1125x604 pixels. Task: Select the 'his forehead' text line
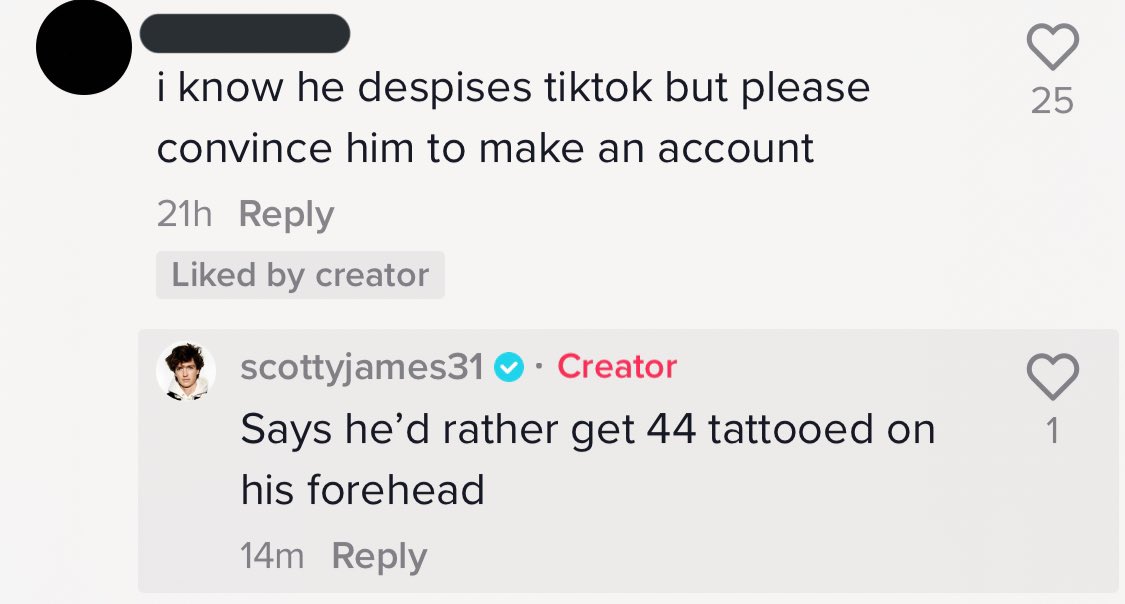click(x=362, y=490)
